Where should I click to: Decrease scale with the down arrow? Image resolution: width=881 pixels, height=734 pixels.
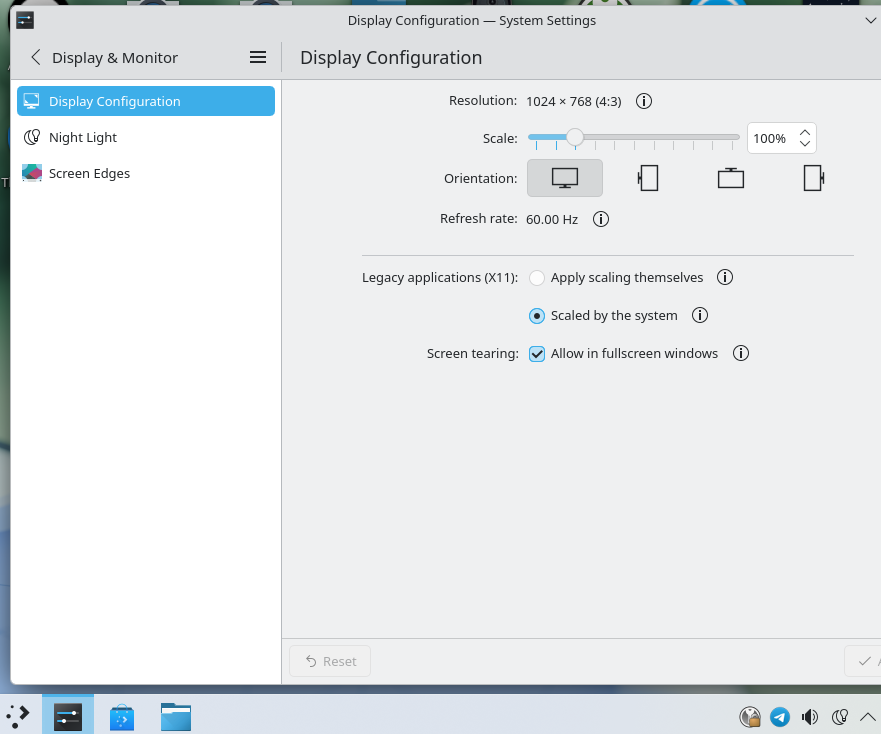[x=805, y=144]
